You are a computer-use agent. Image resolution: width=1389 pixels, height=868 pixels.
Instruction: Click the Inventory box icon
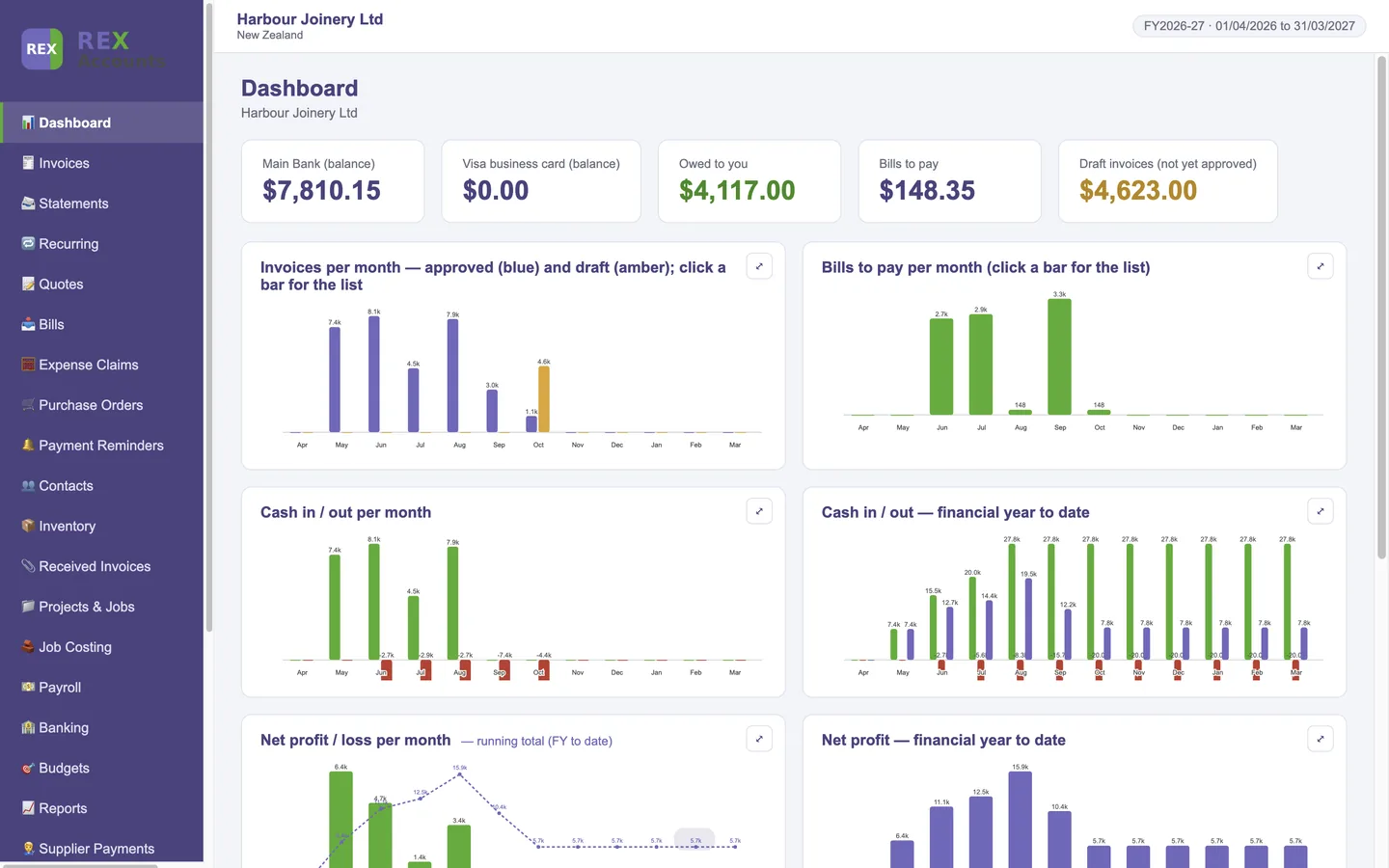[x=28, y=526]
